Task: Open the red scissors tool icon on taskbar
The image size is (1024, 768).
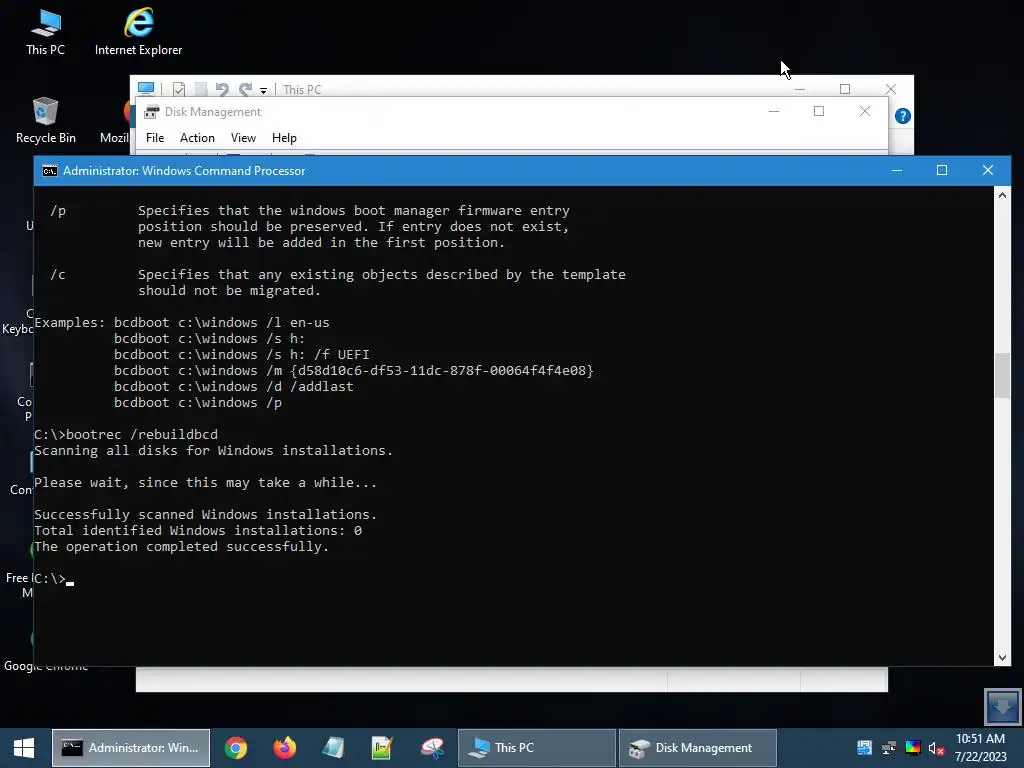Action: click(x=432, y=748)
